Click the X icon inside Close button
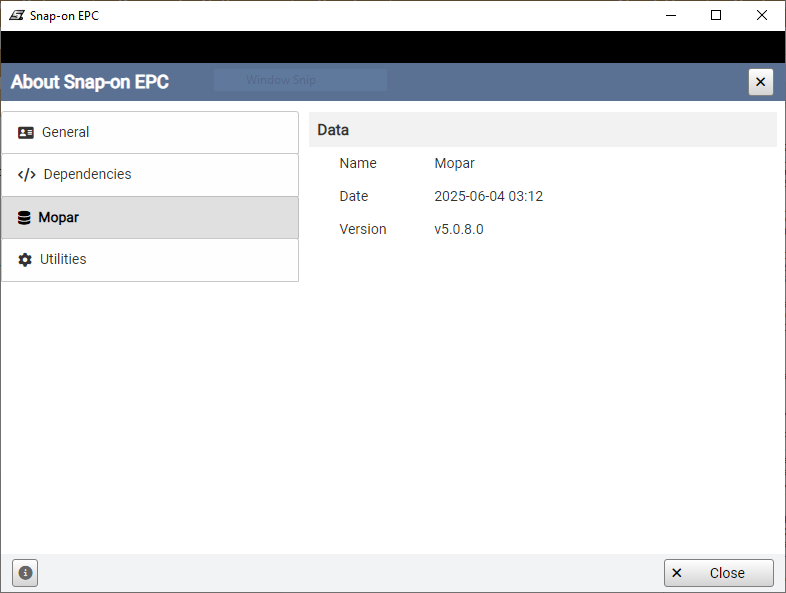Viewport: 786px width, 593px height. tap(677, 573)
